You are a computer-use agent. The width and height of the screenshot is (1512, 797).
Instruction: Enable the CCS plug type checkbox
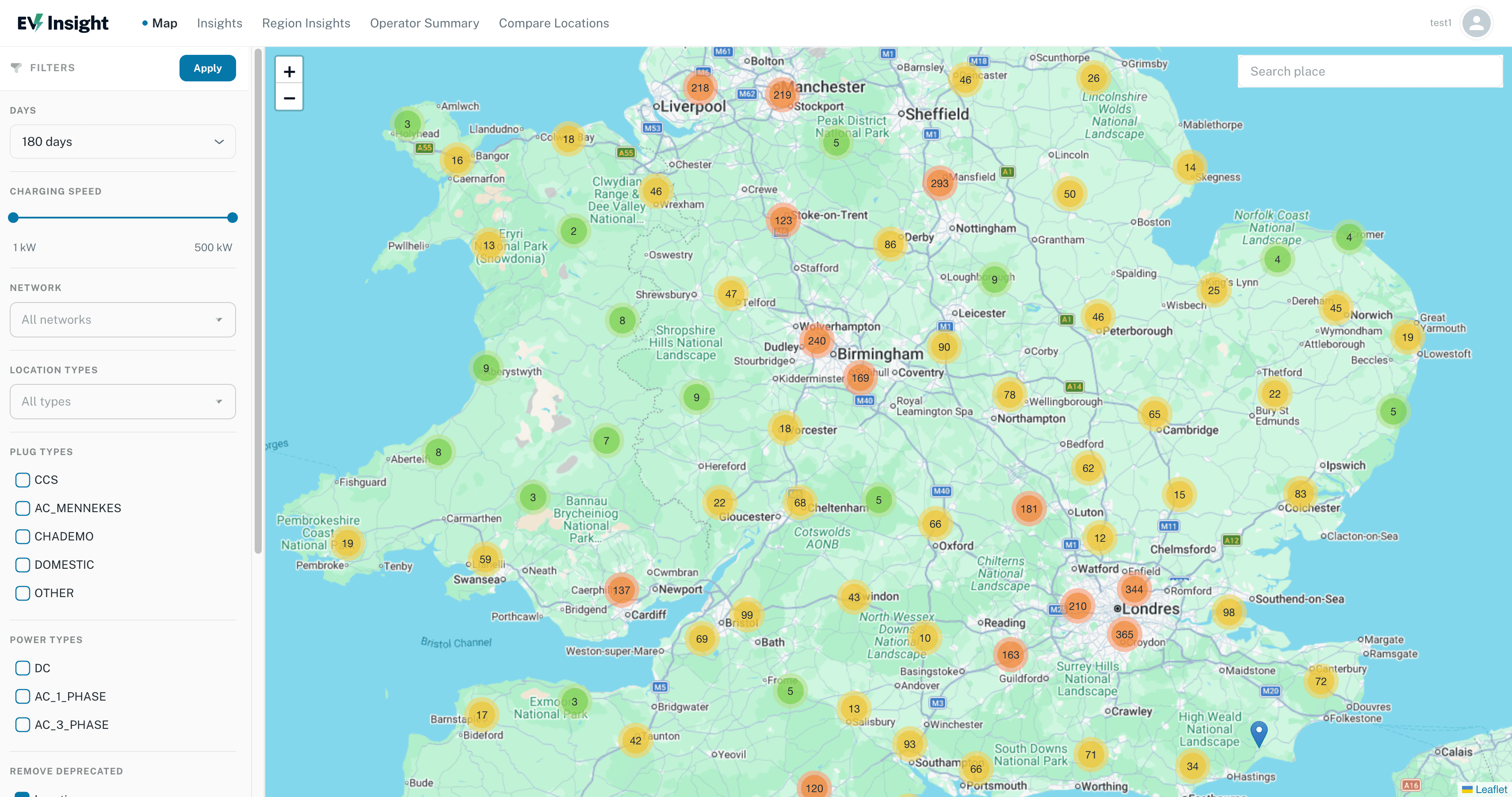point(22,480)
